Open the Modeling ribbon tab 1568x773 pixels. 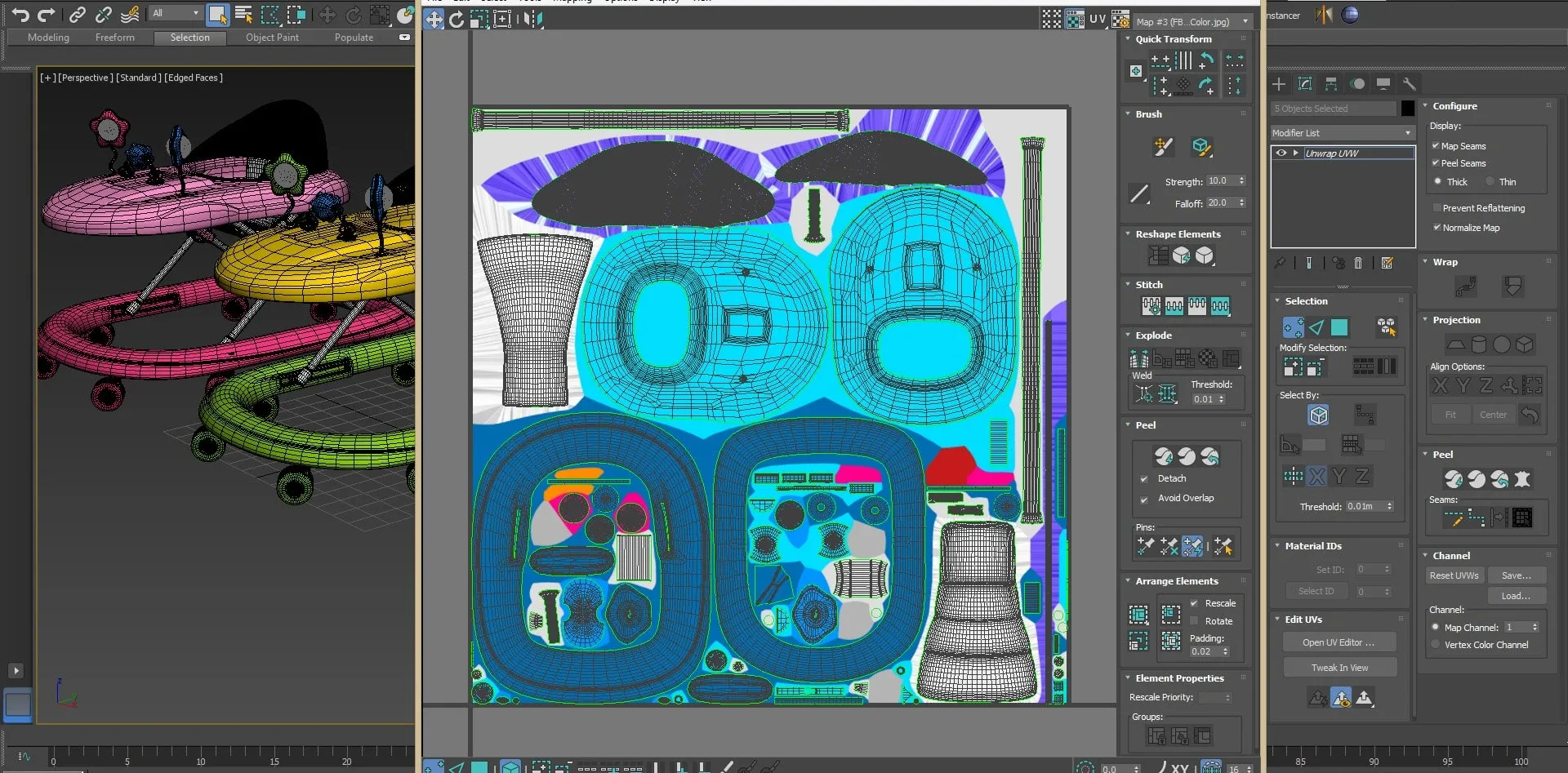pyautogui.click(x=48, y=38)
